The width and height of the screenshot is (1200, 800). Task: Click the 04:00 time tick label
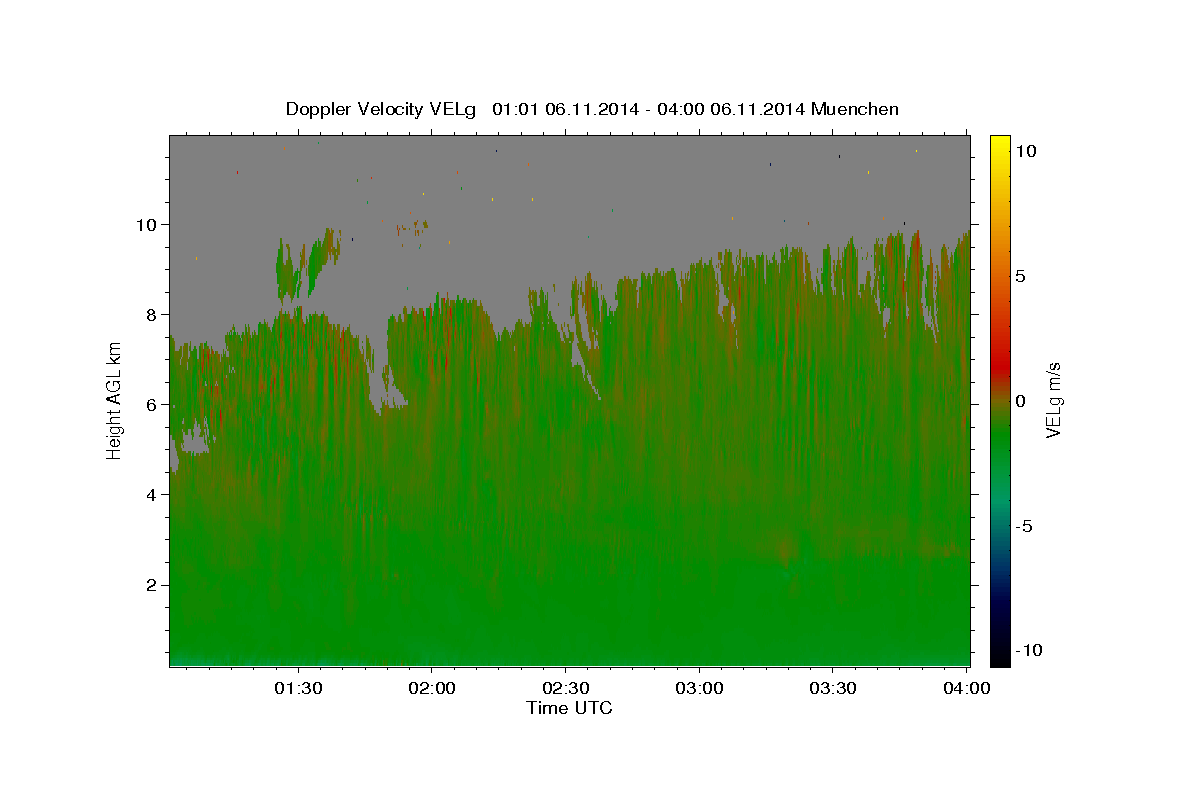click(967, 688)
